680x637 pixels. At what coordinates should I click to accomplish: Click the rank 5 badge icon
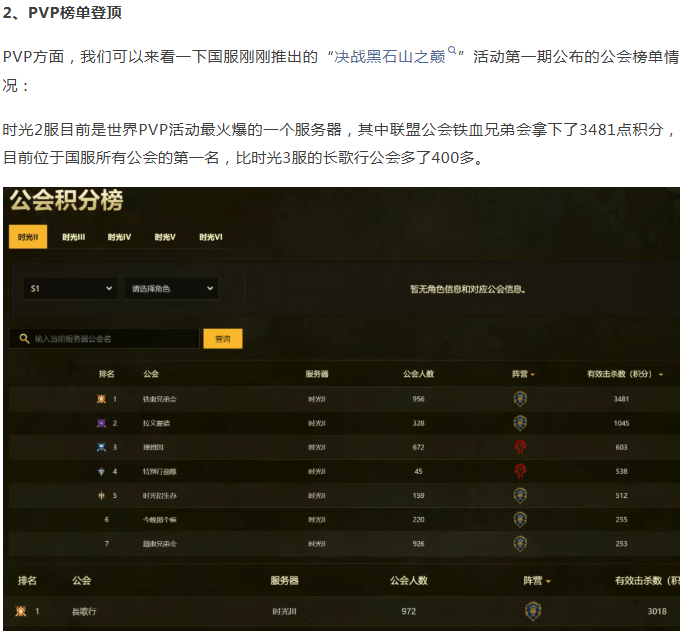click(x=102, y=495)
